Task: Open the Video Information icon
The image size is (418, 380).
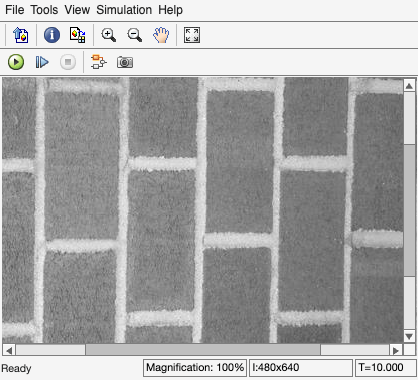Action: click(x=52, y=35)
